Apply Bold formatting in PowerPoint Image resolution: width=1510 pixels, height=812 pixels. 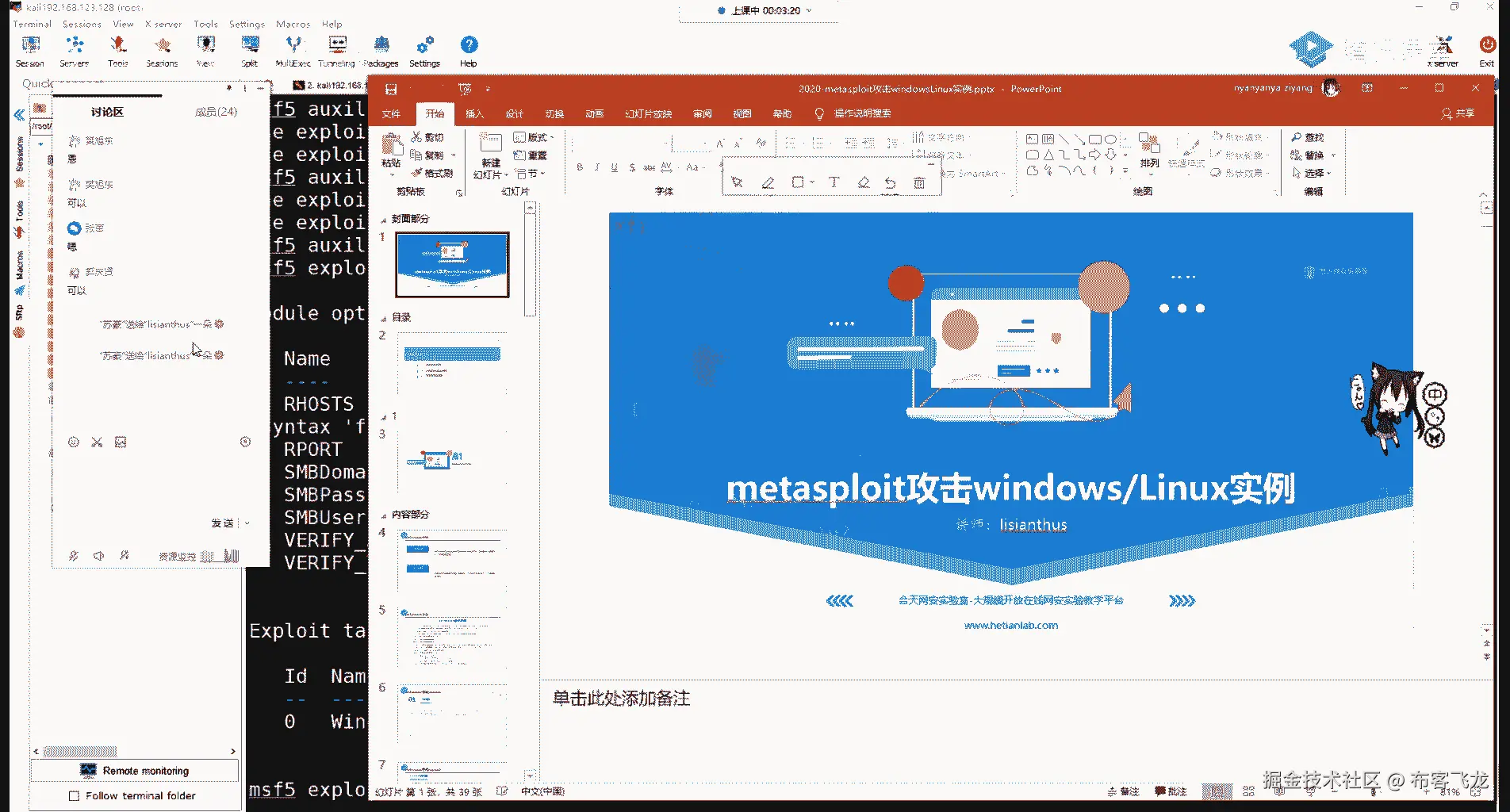pyautogui.click(x=580, y=167)
